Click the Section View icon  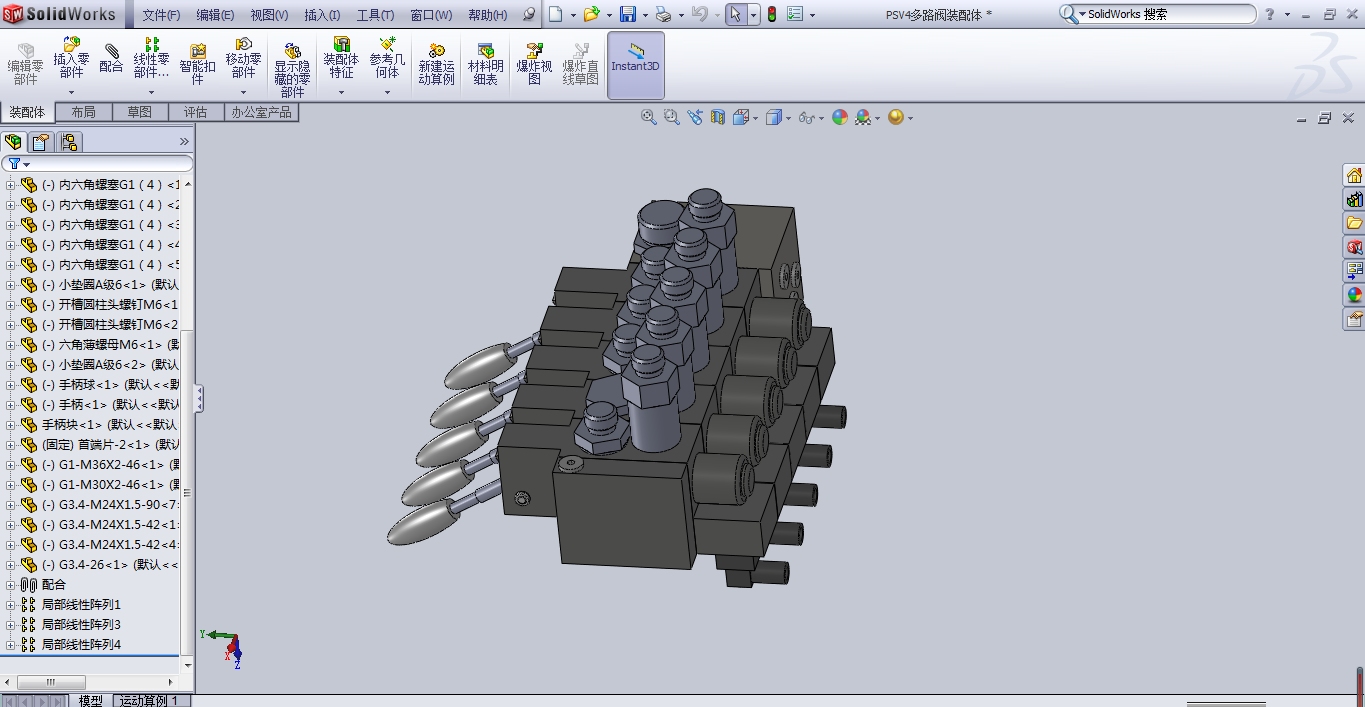pos(717,117)
